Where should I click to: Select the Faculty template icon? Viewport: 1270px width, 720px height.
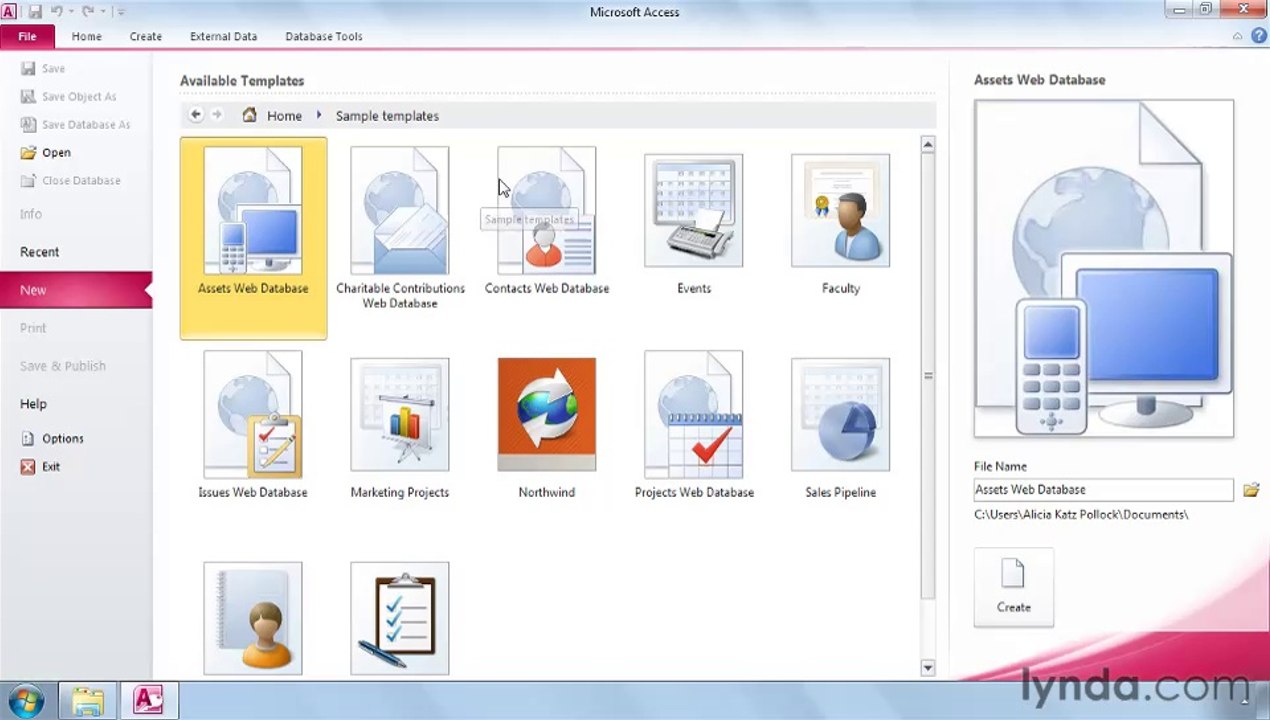(840, 211)
